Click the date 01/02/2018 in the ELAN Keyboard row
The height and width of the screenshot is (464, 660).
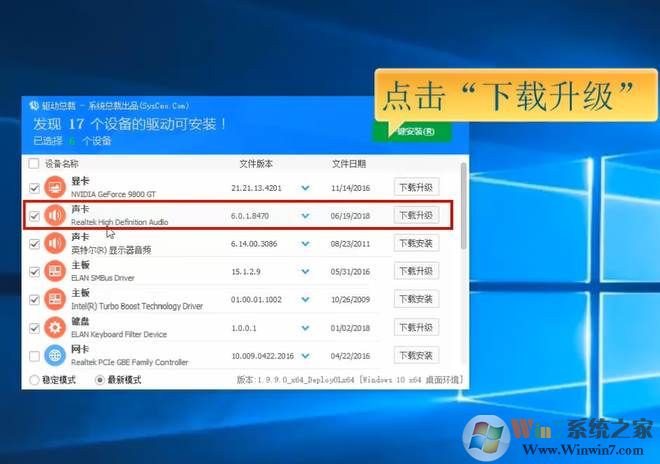pos(350,328)
